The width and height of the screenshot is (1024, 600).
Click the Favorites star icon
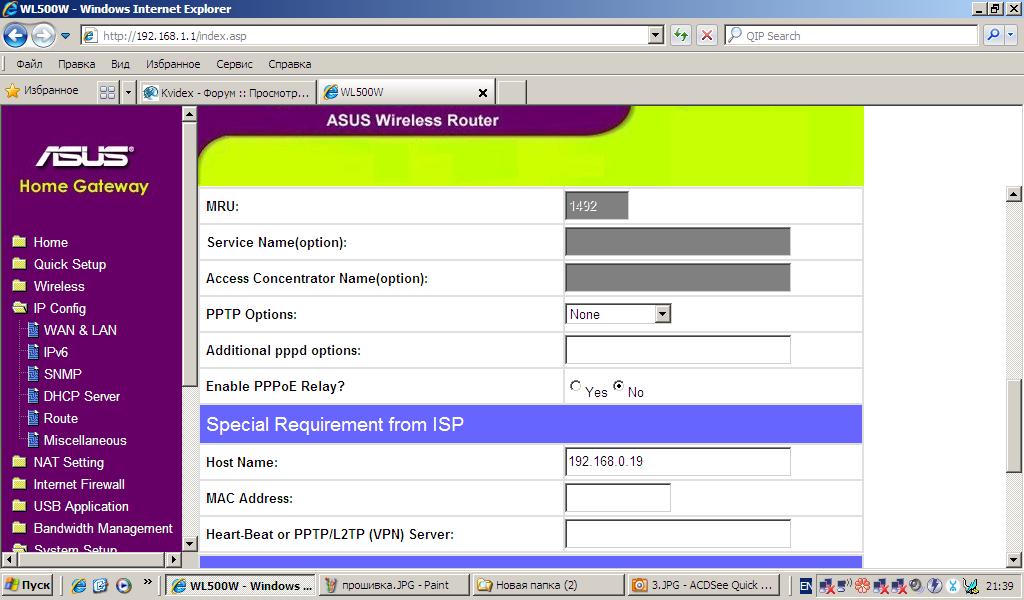[x=13, y=91]
